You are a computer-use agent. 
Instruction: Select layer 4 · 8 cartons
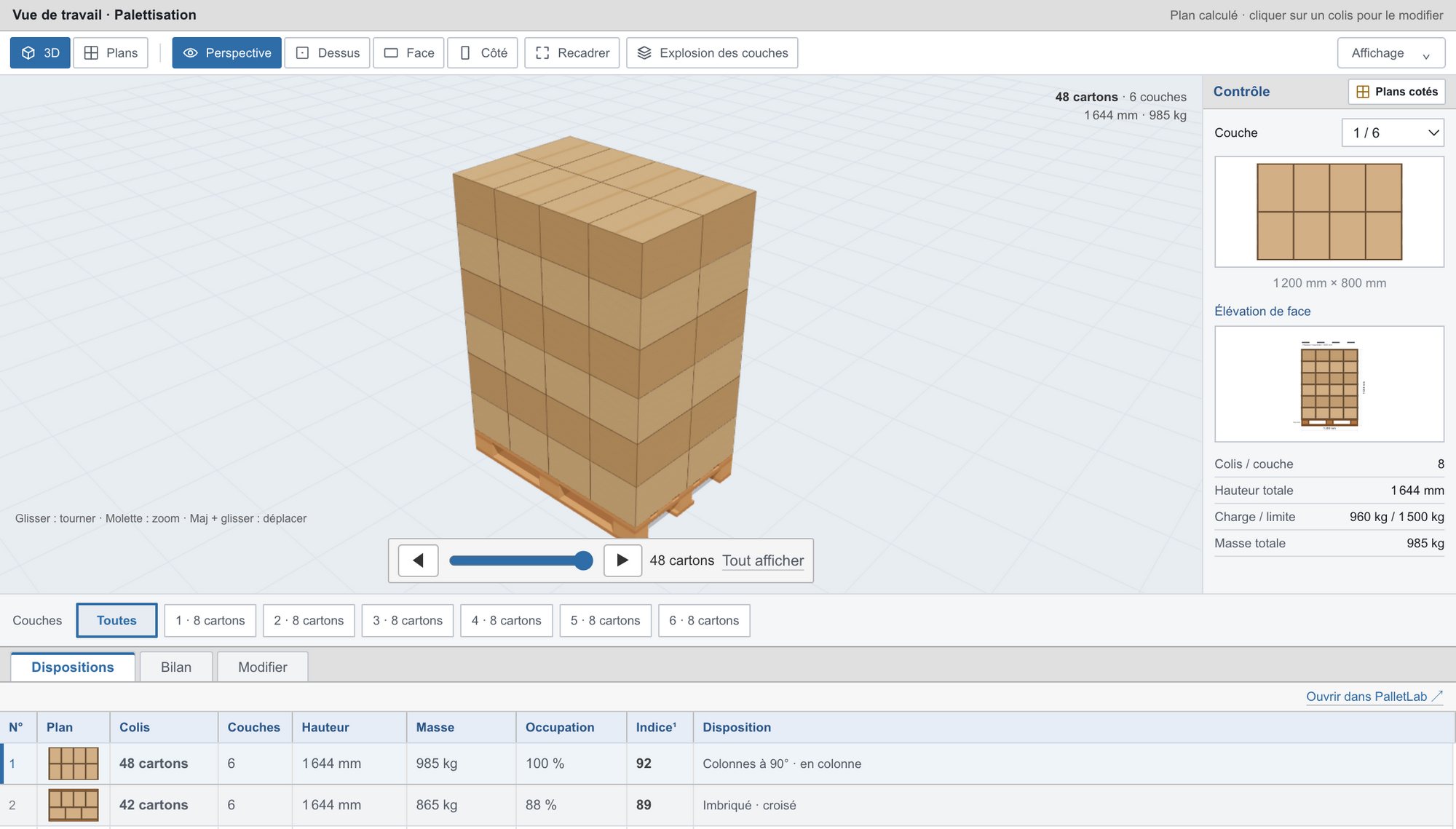[x=507, y=621]
